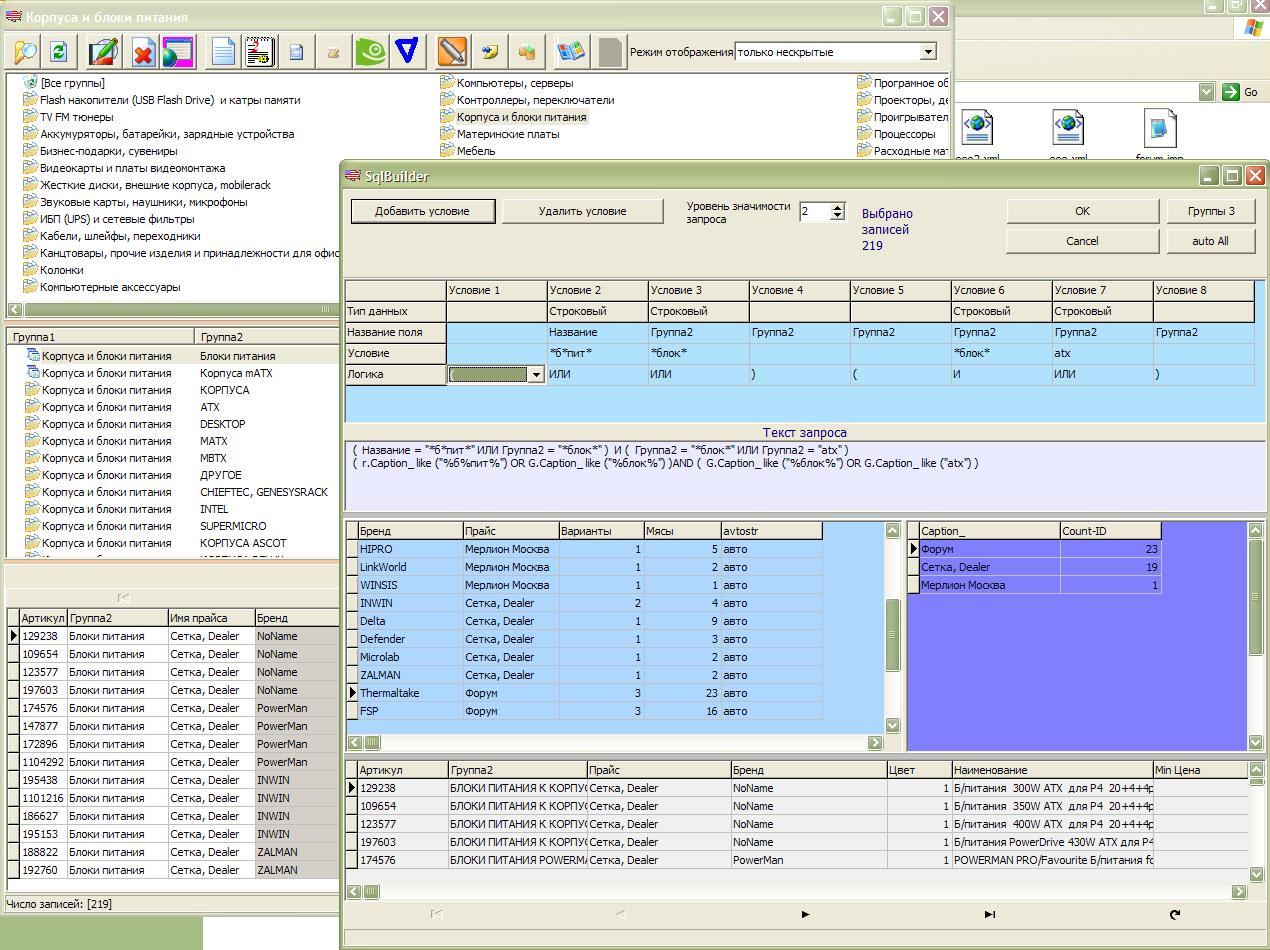Click the blue triangle filter icon

[x=405, y=51]
